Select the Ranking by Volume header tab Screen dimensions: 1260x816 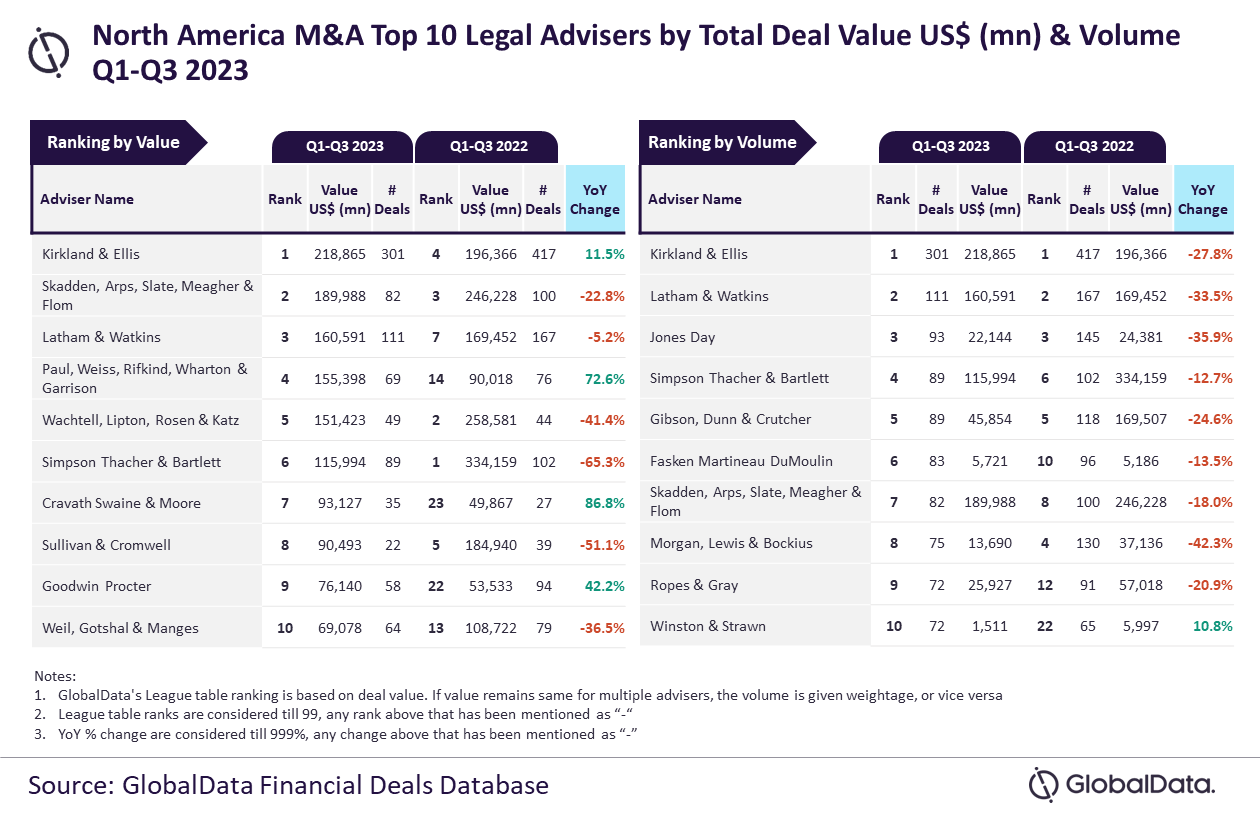[726, 142]
